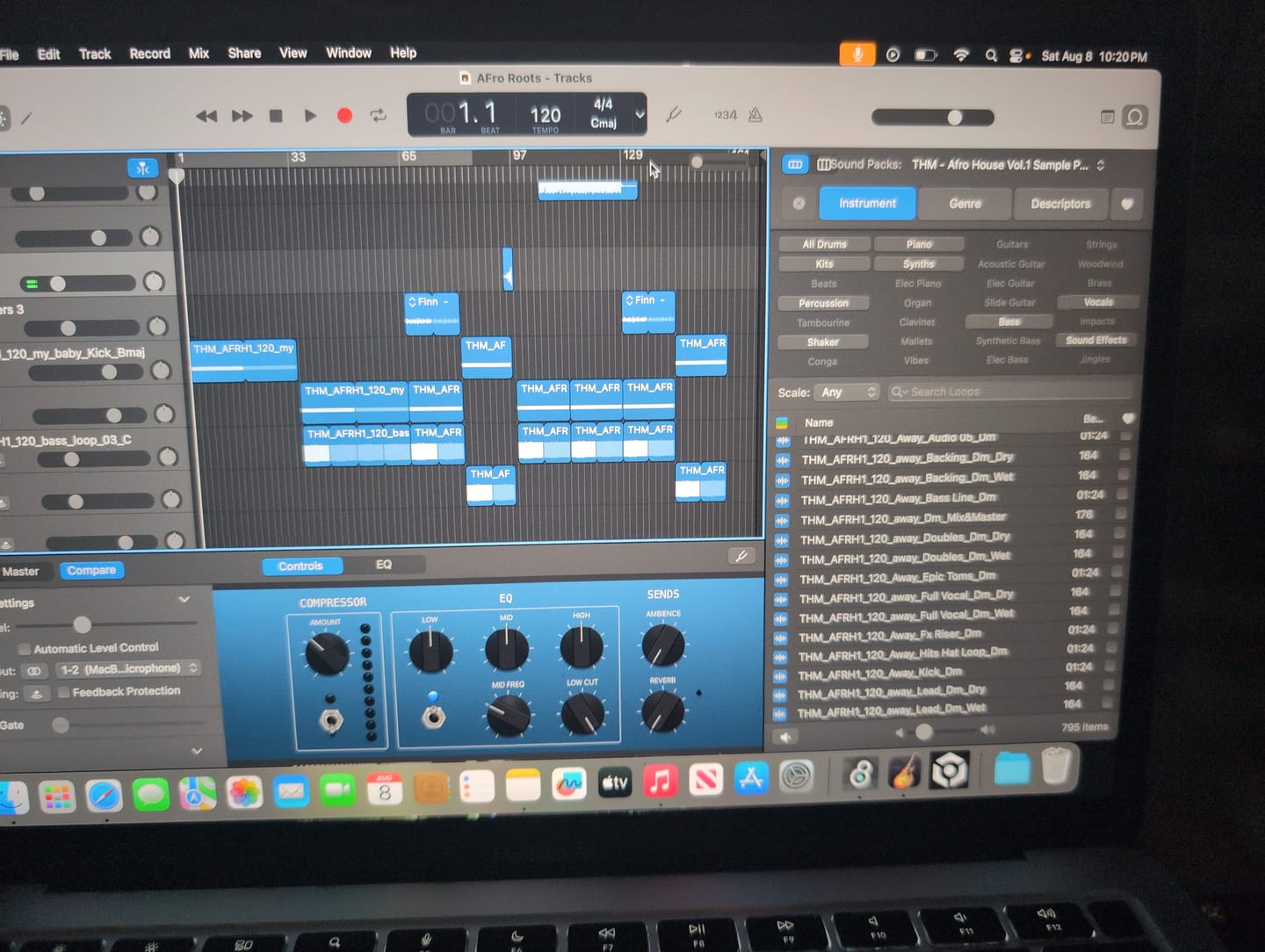The image size is (1265, 952).
Task: Open the LCD display mode dropdown arrow
Action: pyautogui.click(x=640, y=114)
